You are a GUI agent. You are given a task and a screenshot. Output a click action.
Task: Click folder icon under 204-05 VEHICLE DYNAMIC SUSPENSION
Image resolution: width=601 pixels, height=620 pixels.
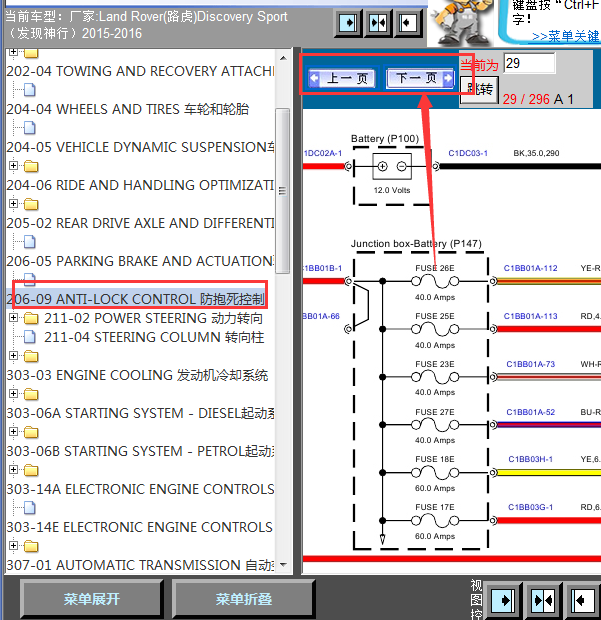click(x=31, y=166)
